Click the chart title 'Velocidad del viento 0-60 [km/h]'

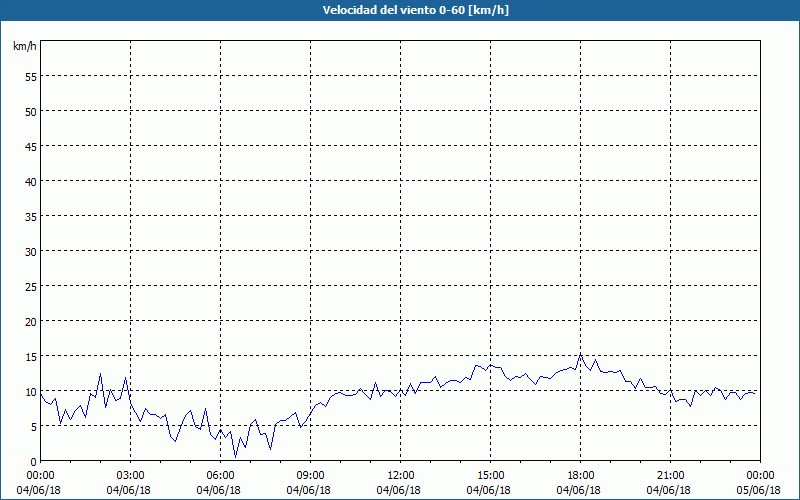(x=416, y=10)
